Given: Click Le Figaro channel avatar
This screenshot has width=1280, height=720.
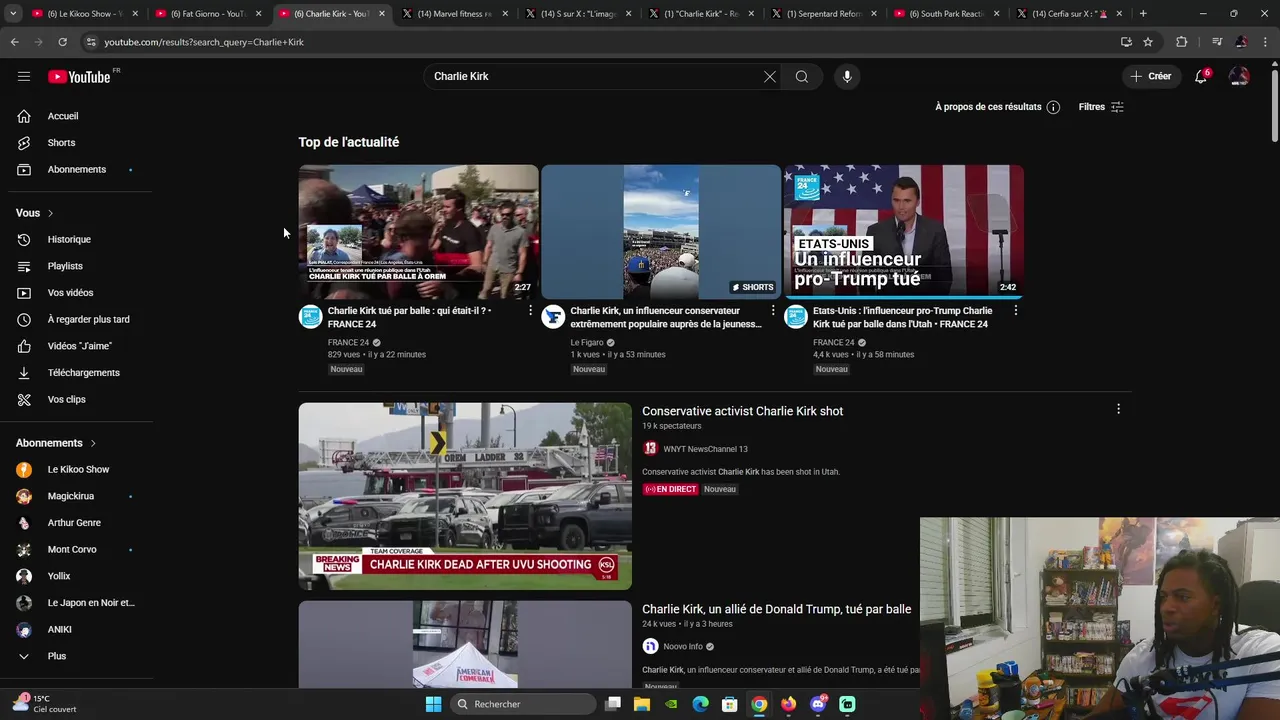Looking at the screenshot, I should coord(553,317).
